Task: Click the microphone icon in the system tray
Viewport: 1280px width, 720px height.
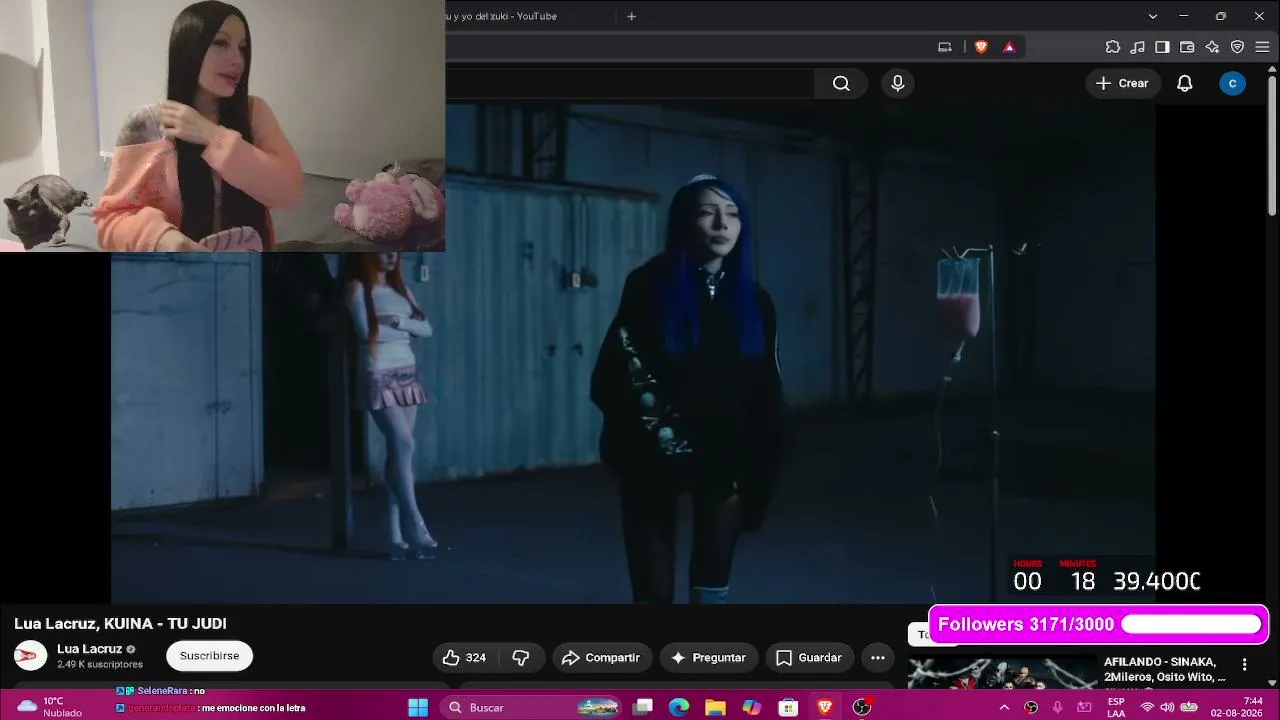Action: [1058, 707]
